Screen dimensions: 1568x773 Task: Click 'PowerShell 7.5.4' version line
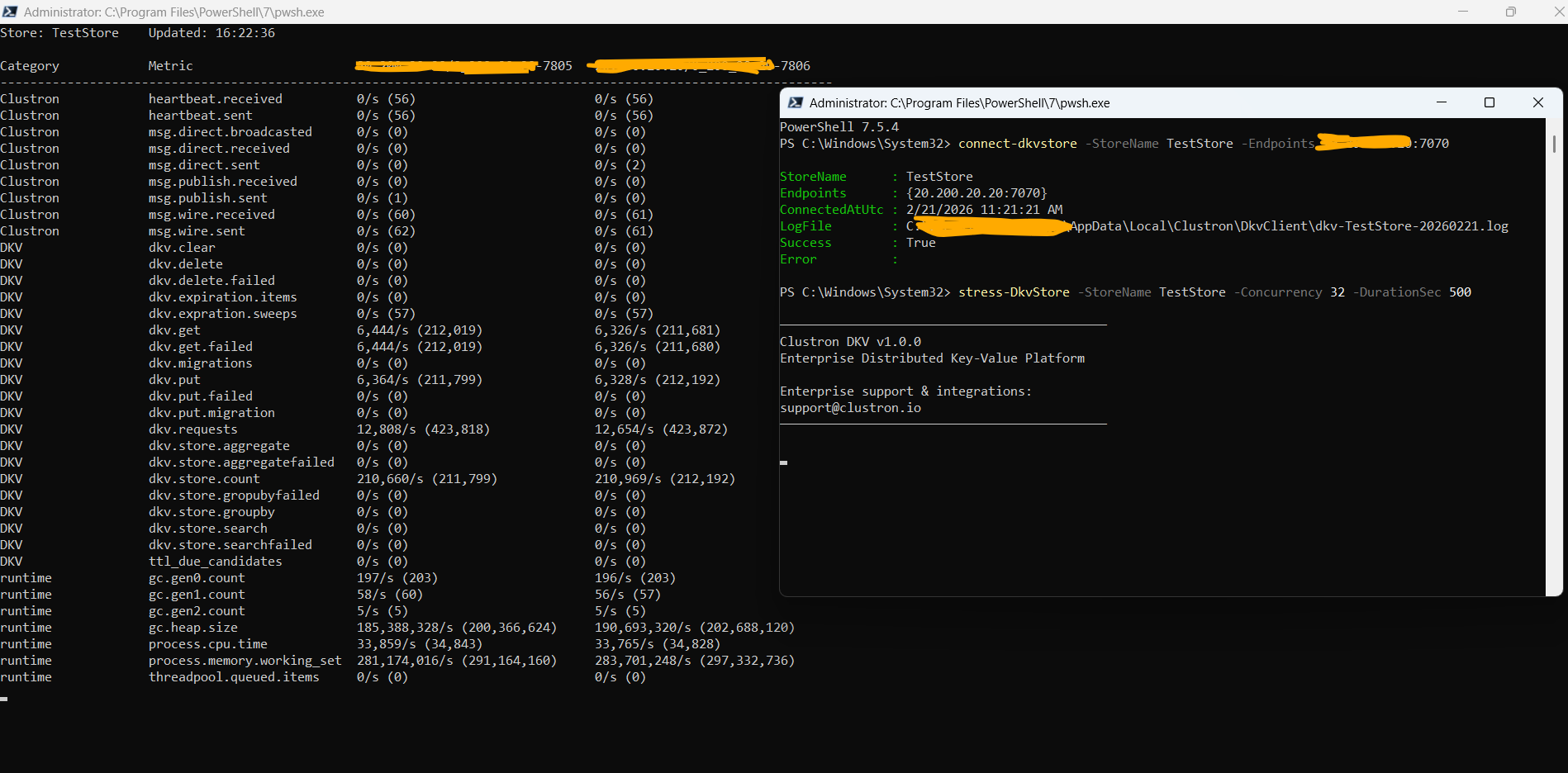(x=839, y=127)
